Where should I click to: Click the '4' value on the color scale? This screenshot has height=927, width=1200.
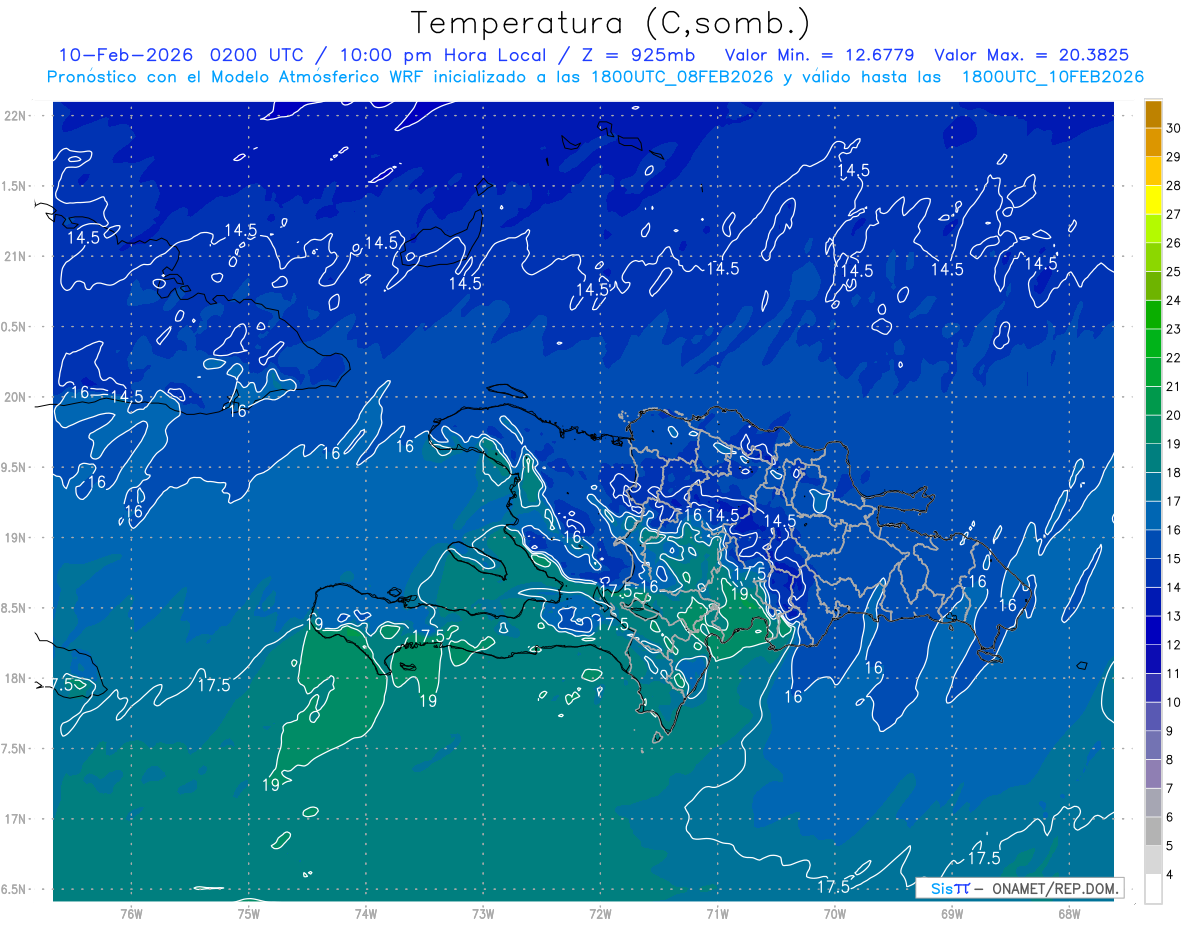pyautogui.click(x=1169, y=875)
